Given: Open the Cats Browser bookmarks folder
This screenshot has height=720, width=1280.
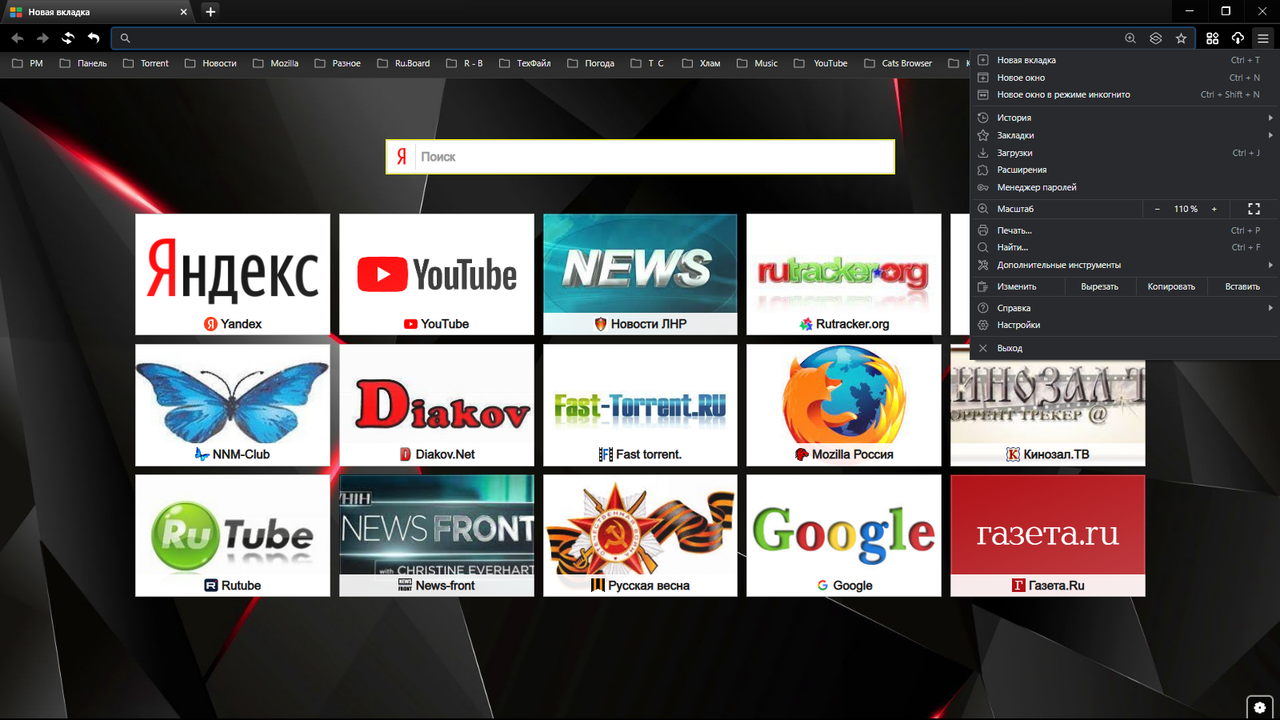Looking at the screenshot, I should 897,63.
